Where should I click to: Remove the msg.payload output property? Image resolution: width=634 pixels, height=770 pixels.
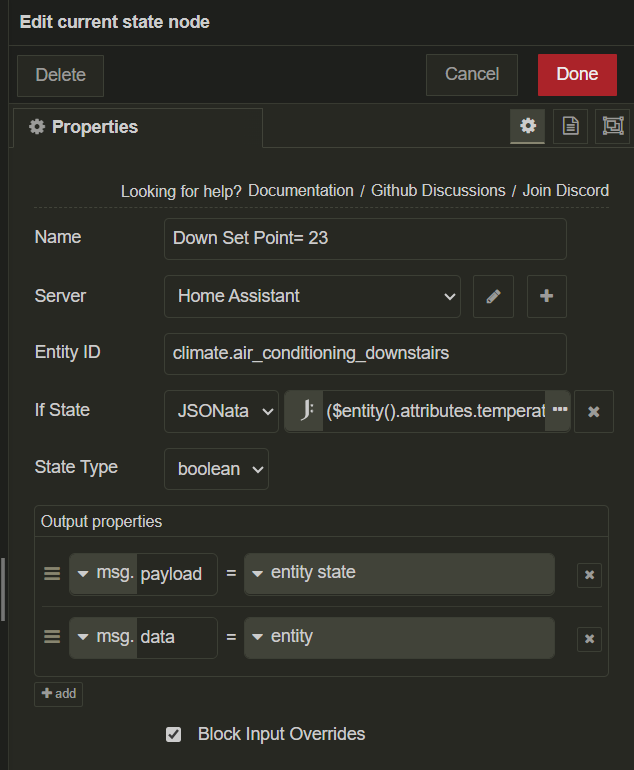(x=589, y=574)
